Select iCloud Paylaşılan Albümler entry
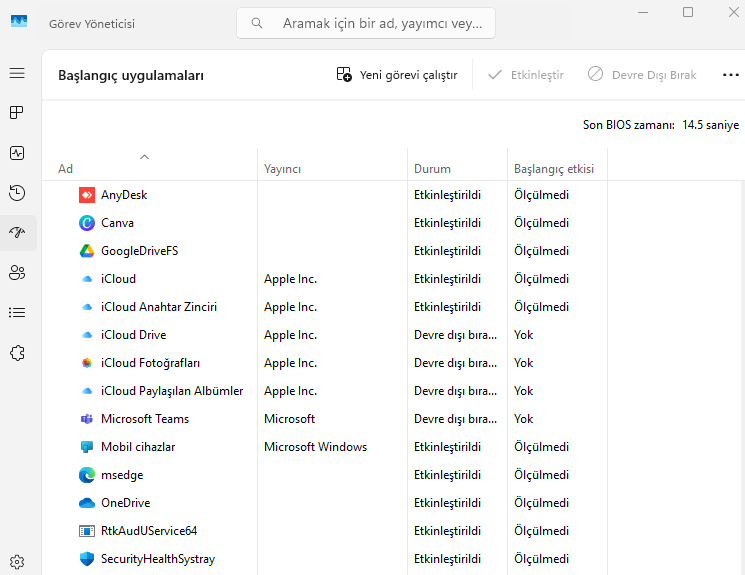The height and width of the screenshot is (575, 745). [x=172, y=391]
